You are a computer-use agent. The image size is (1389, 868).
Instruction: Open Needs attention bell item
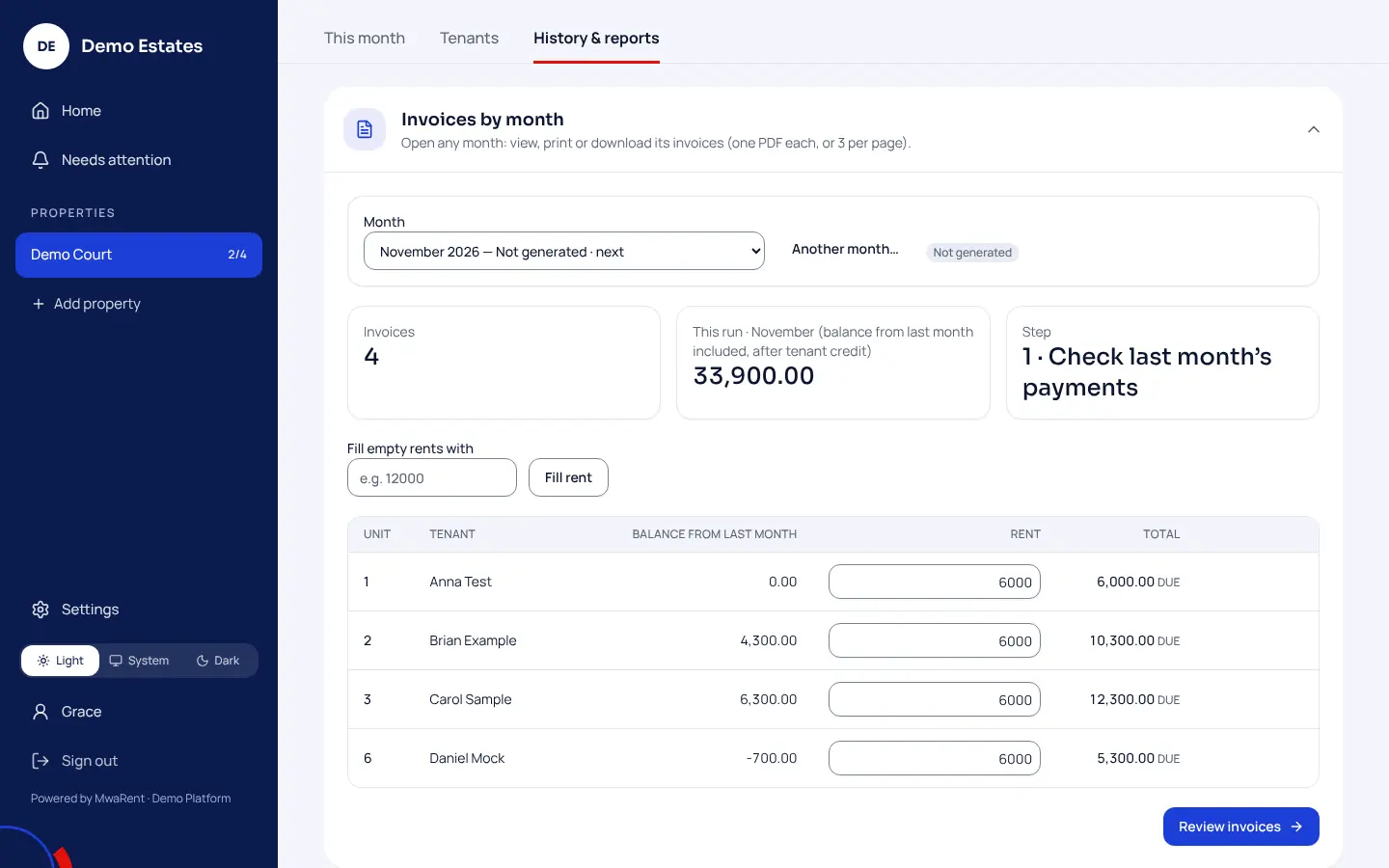tap(139, 160)
